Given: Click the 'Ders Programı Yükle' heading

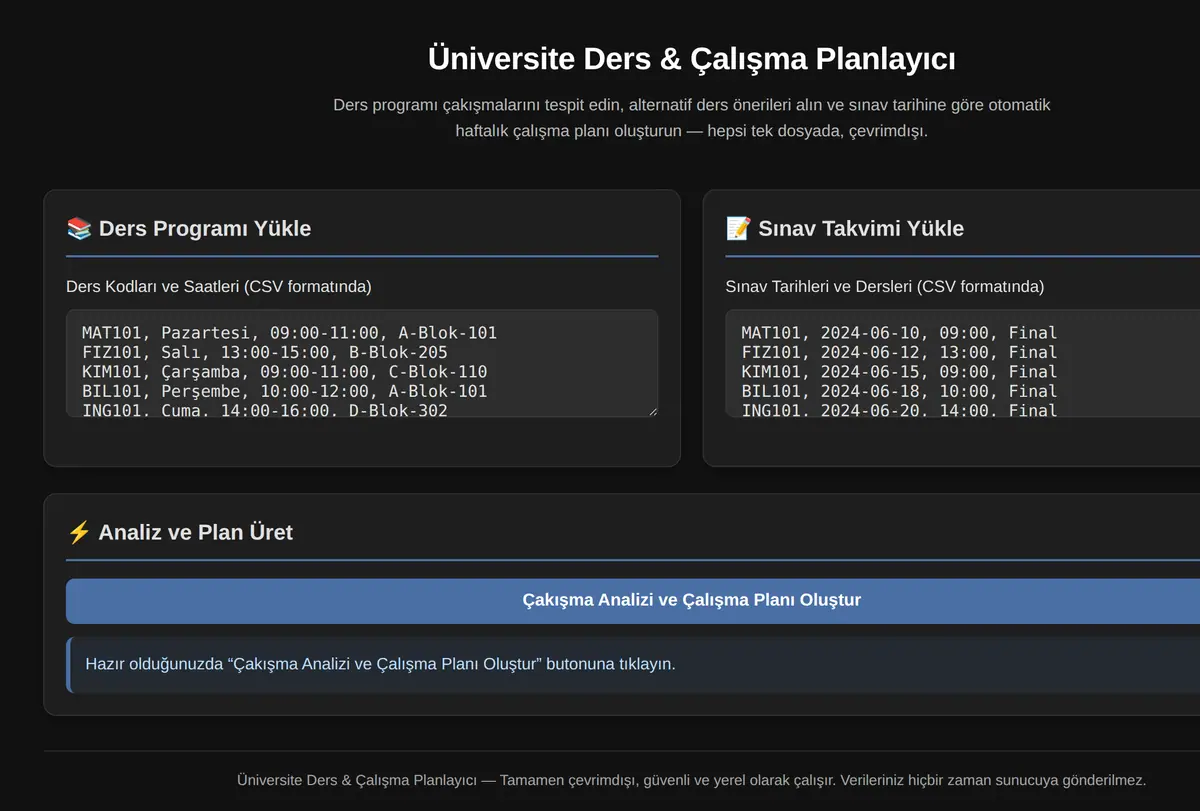Looking at the screenshot, I should click(205, 229).
